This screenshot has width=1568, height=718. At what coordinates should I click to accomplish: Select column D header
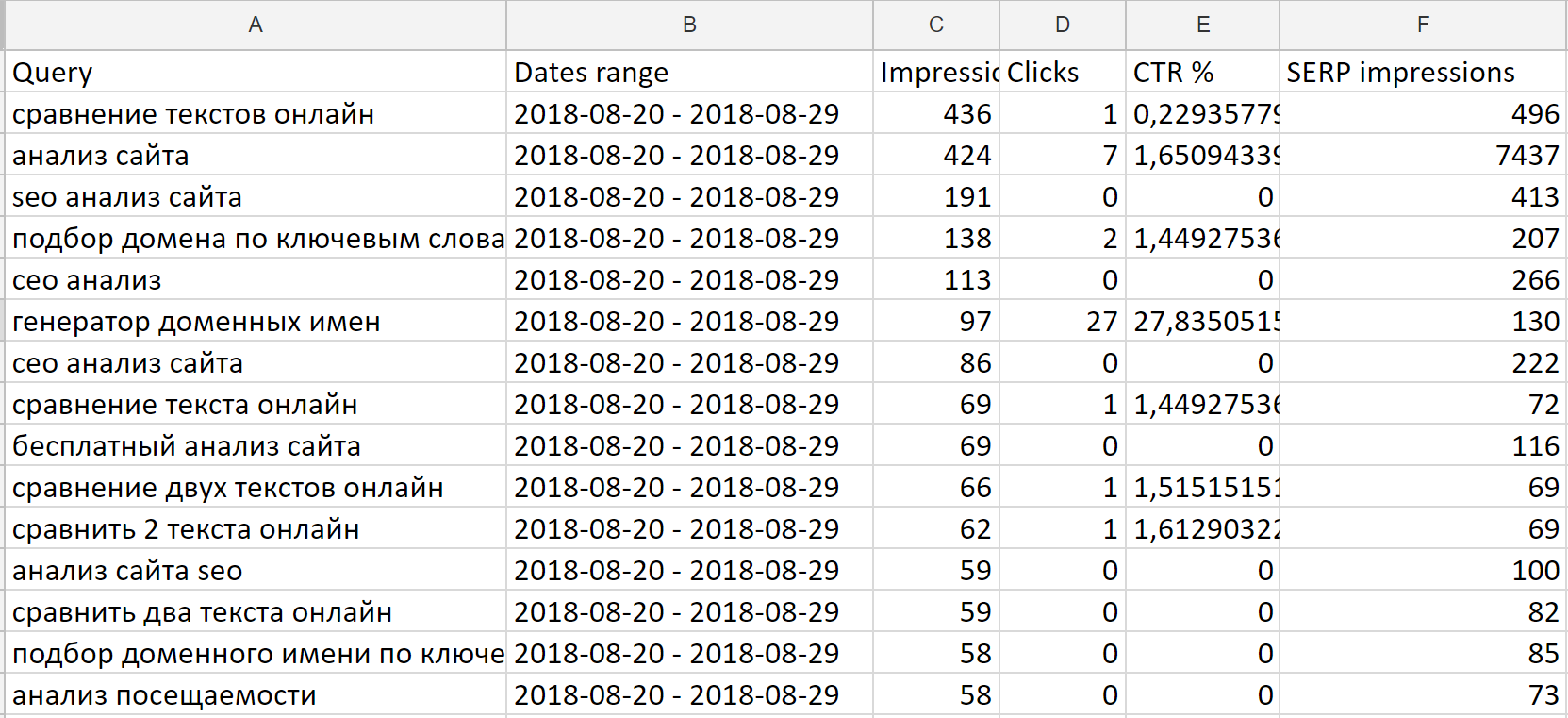pos(1062,25)
